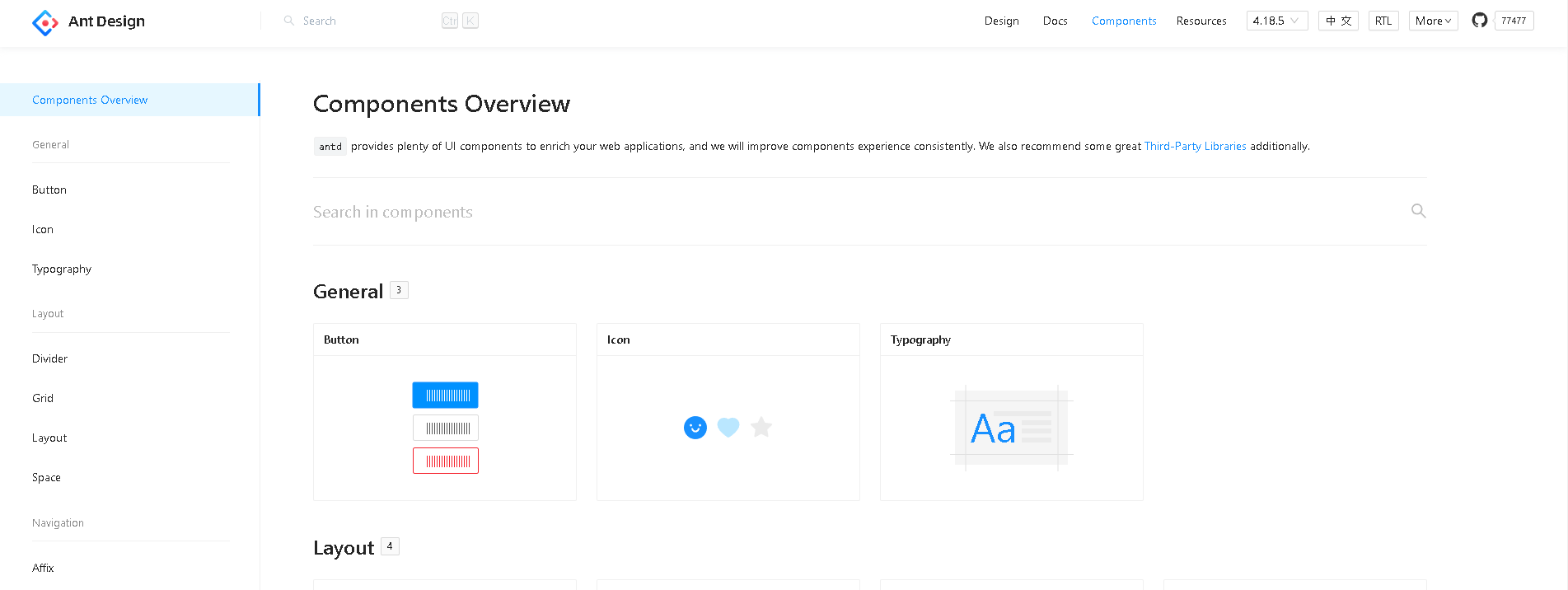Open the Icon component card title
The height and width of the screenshot is (590, 1568).
tap(619, 339)
